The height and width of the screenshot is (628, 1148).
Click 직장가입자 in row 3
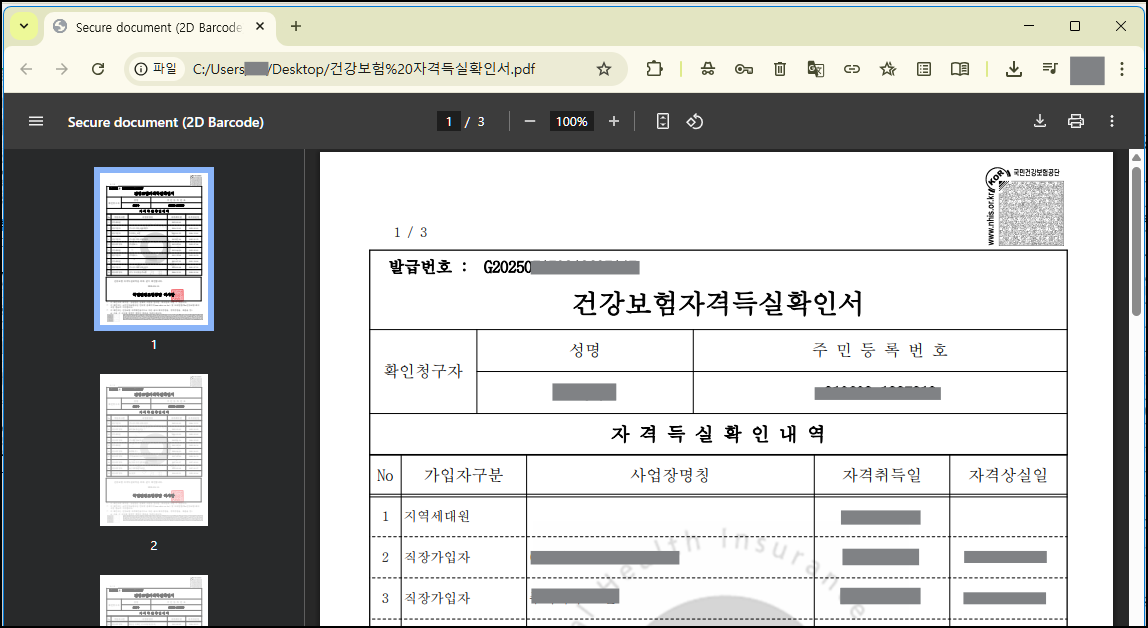click(437, 598)
